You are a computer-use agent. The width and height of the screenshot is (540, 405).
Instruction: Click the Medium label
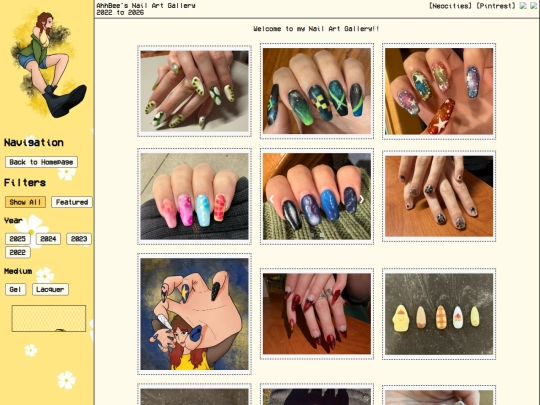coord(18,271)
